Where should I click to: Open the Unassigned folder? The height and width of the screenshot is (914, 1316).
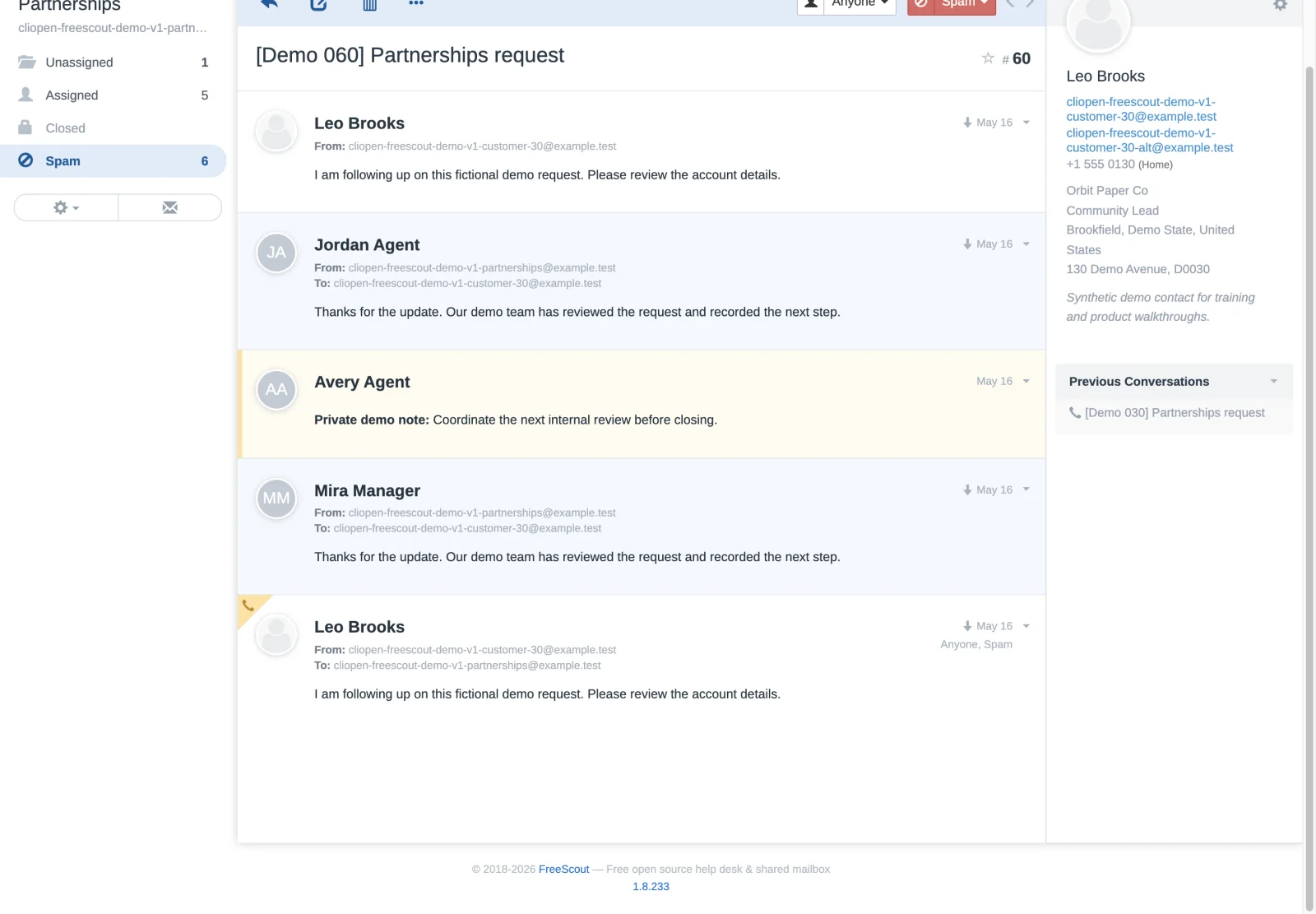[114, 63]
